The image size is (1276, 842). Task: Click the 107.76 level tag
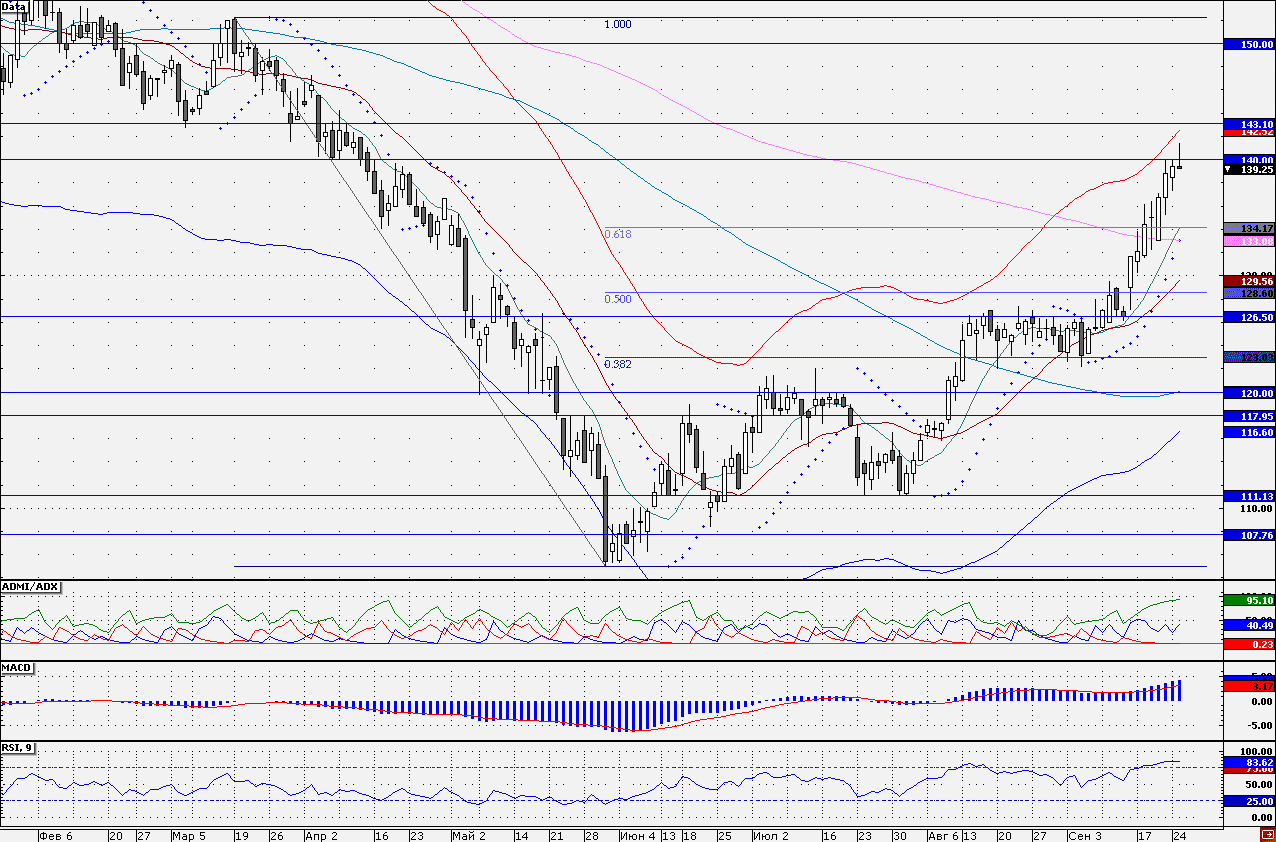(x=1249, y=535)
